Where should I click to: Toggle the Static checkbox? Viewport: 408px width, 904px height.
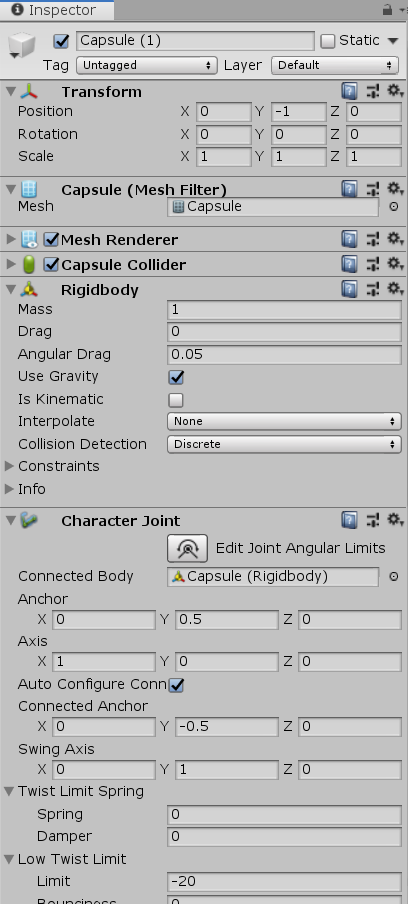328,41
